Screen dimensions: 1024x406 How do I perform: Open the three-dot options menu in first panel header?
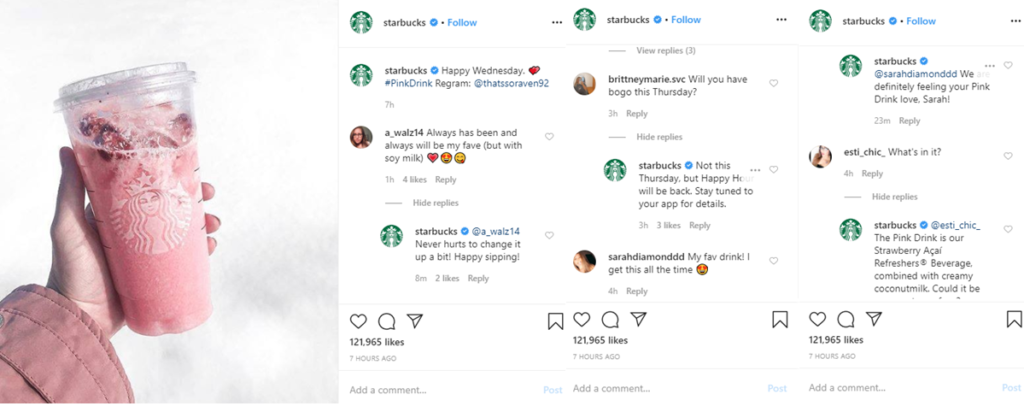click(557, 21)
